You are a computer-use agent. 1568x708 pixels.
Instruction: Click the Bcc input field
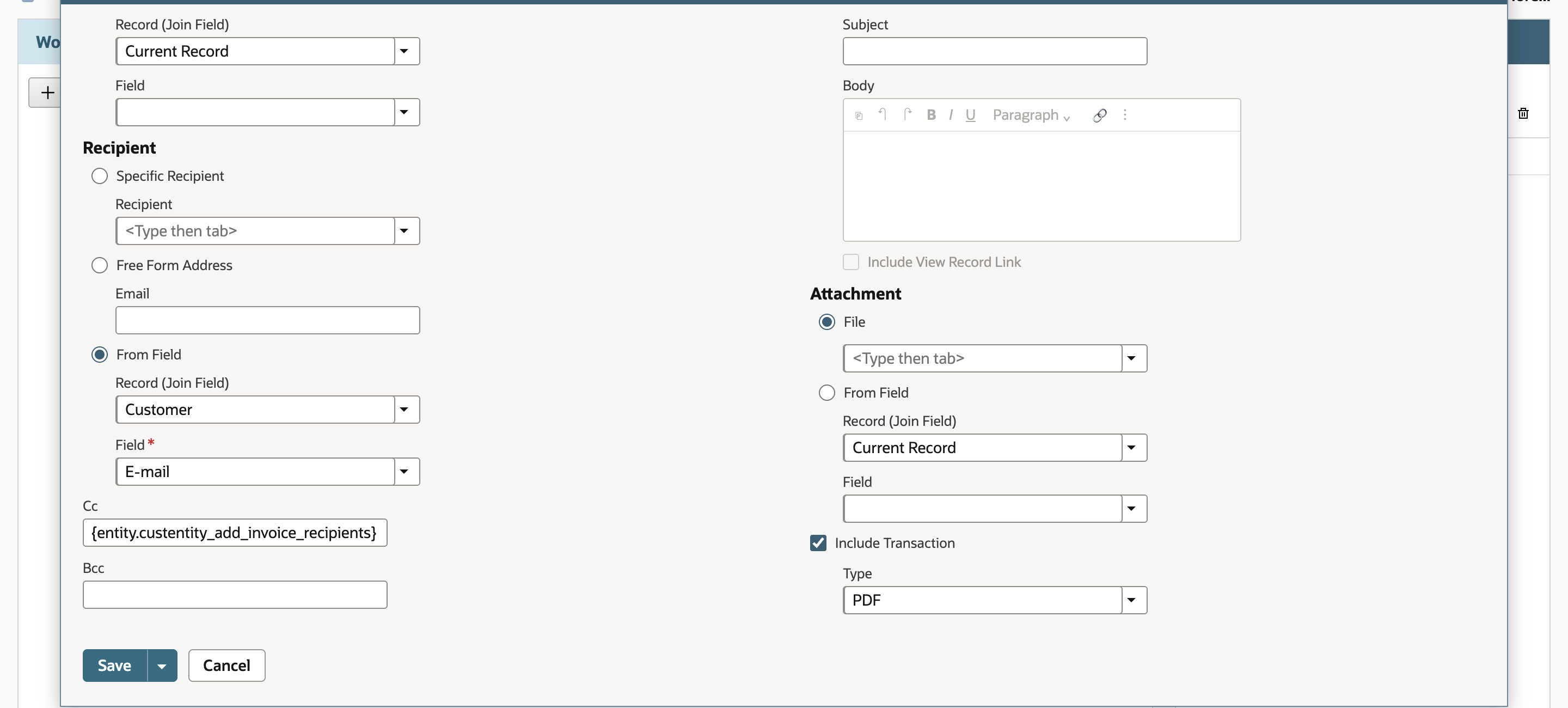point(235,594)
